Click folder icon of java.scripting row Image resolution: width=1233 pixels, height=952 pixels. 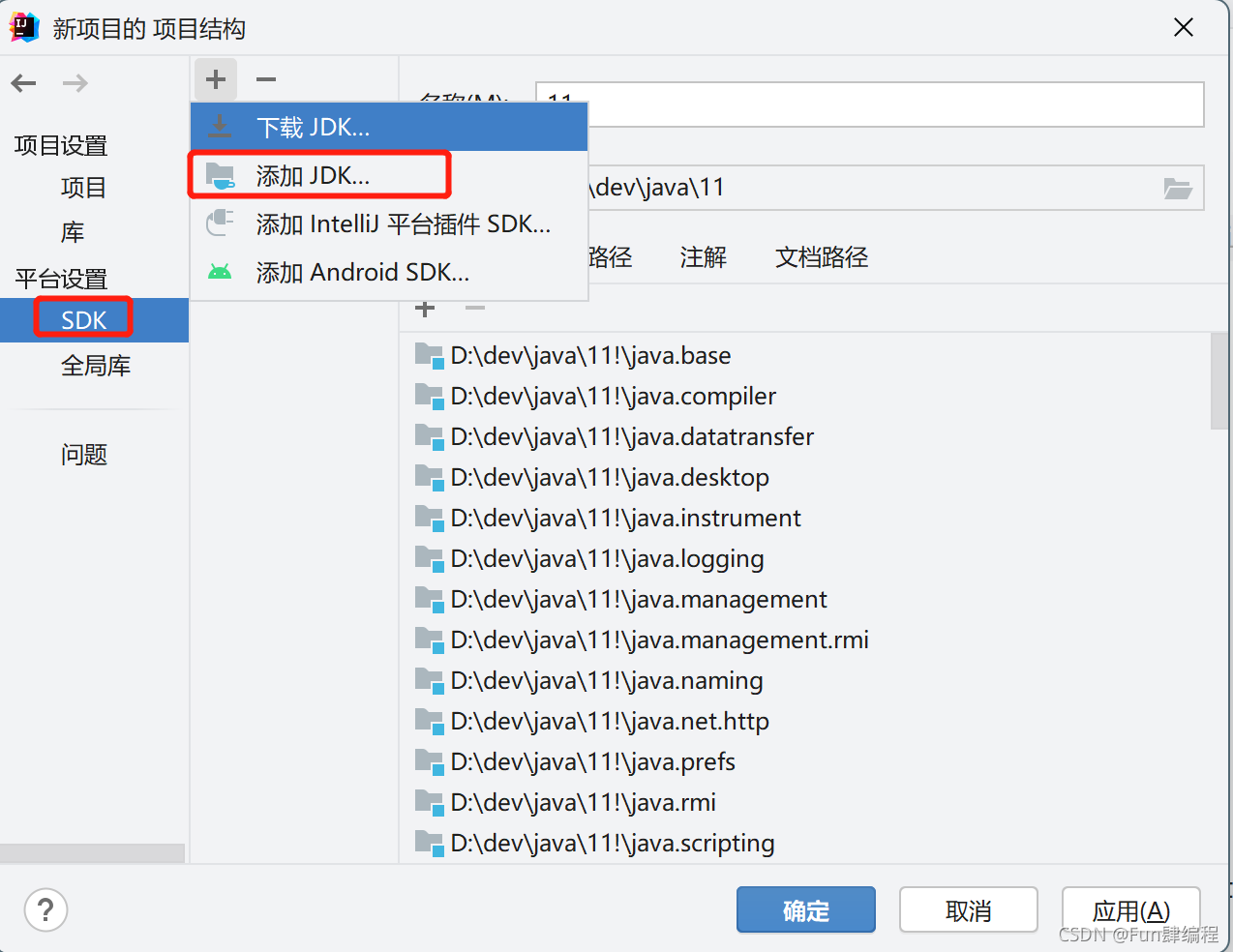pos(429,843)
